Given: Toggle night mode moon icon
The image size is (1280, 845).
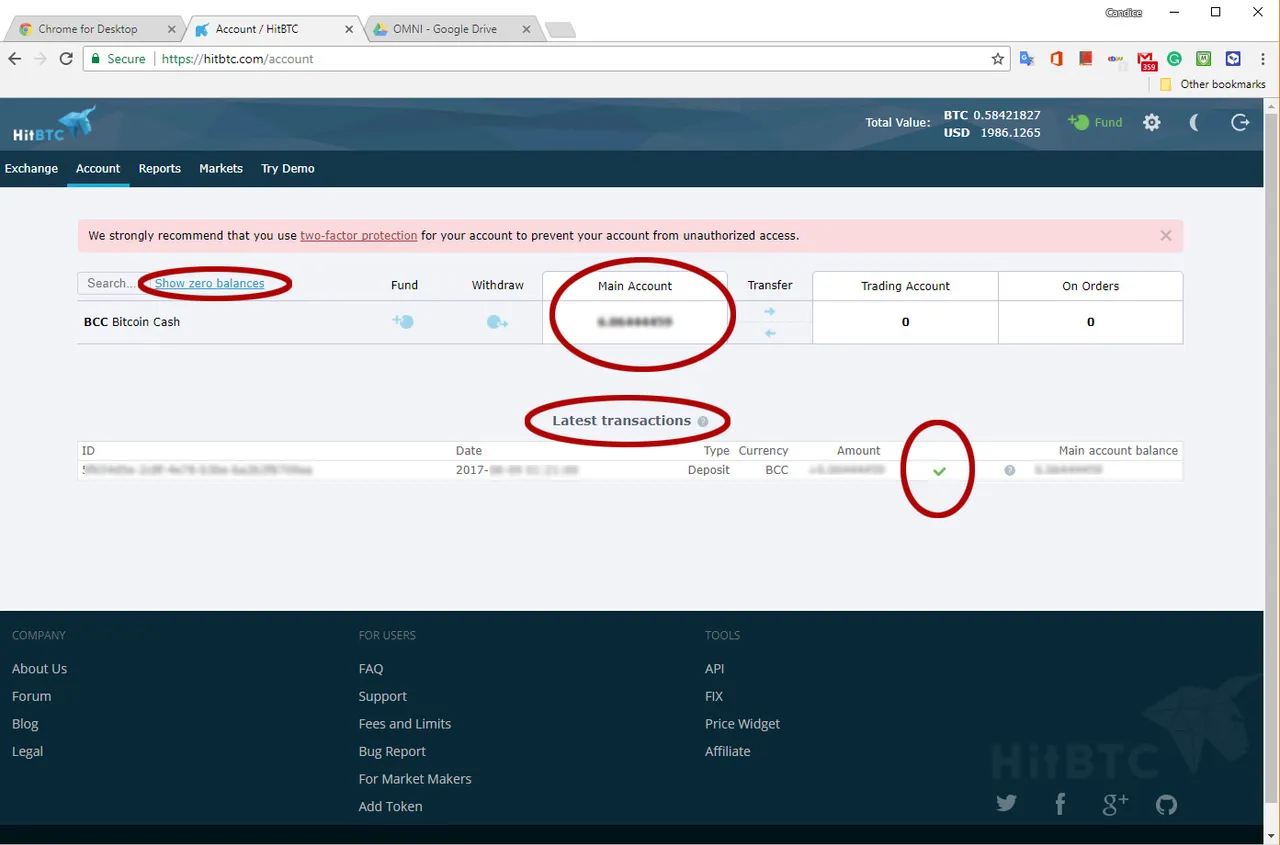Looking at the screenshot, I should (1195, 122).
